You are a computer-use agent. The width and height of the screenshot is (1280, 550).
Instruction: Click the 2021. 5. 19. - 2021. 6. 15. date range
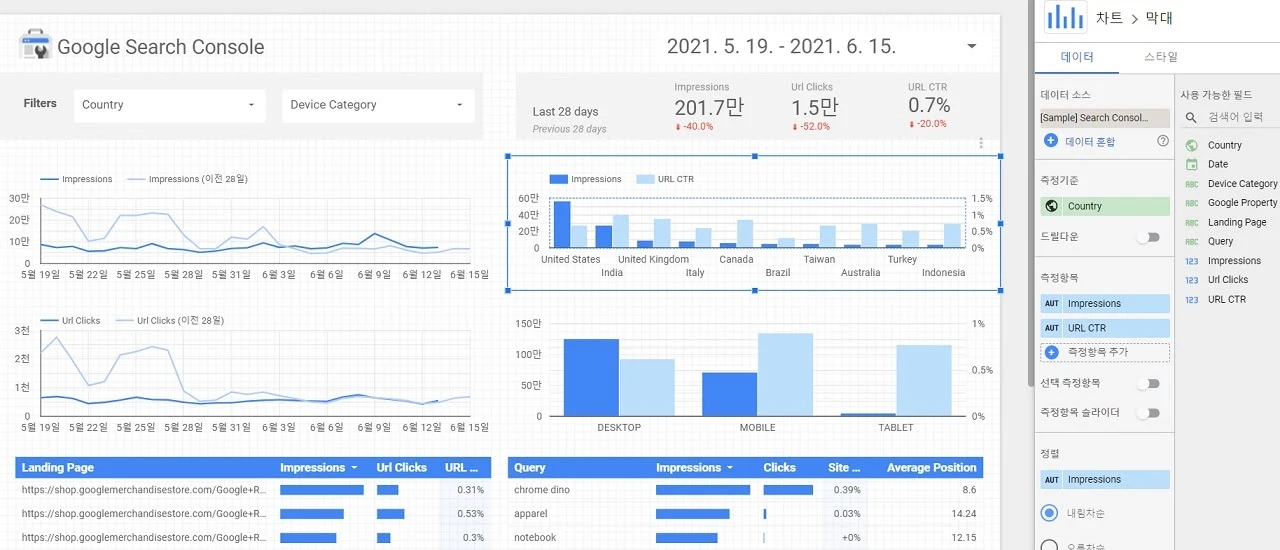coord(781,47)
